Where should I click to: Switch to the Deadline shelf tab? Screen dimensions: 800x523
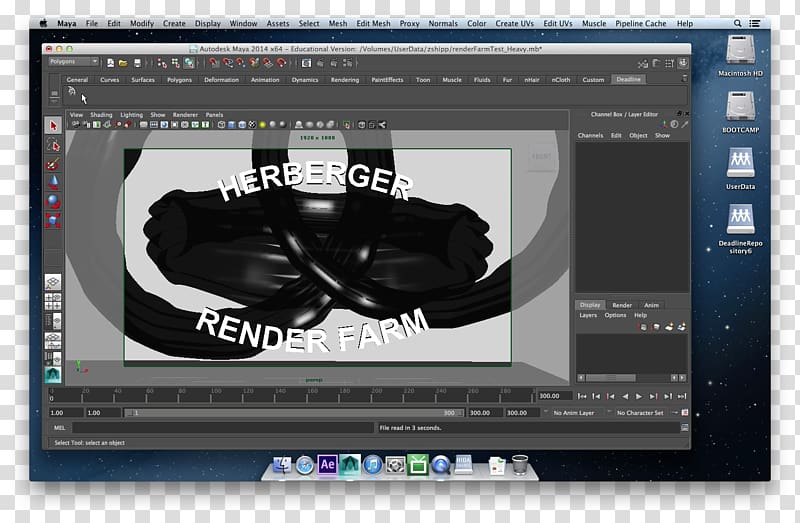tap(628, 80)
